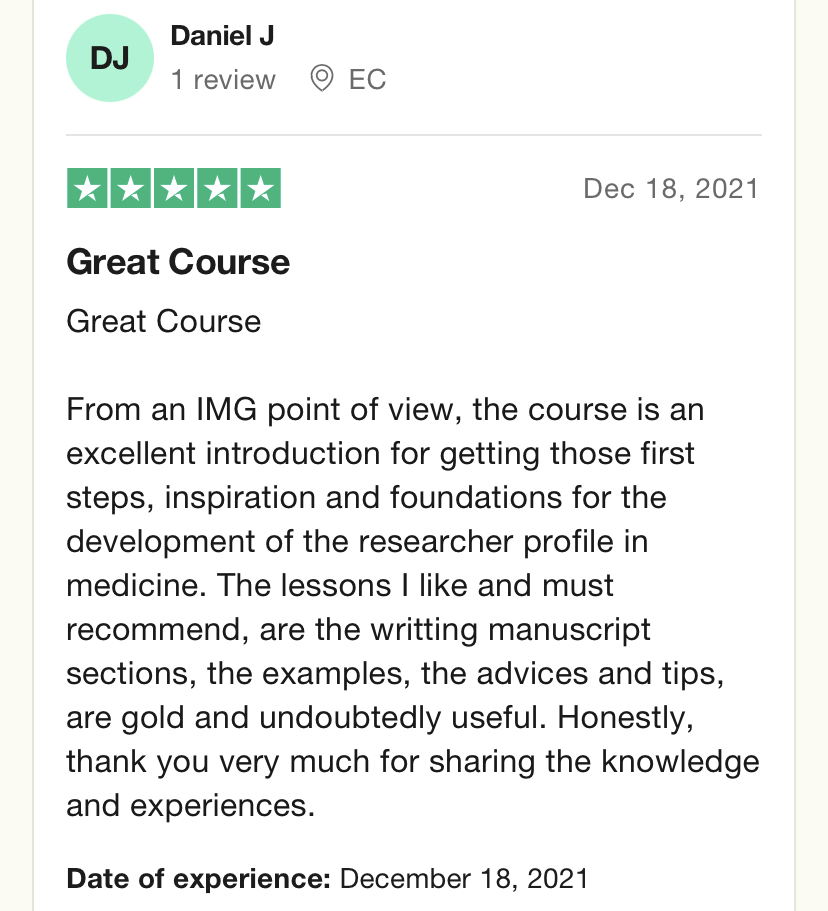
Task: Click the December 18, 2021 experience date
Action: [x=464, y=878]
